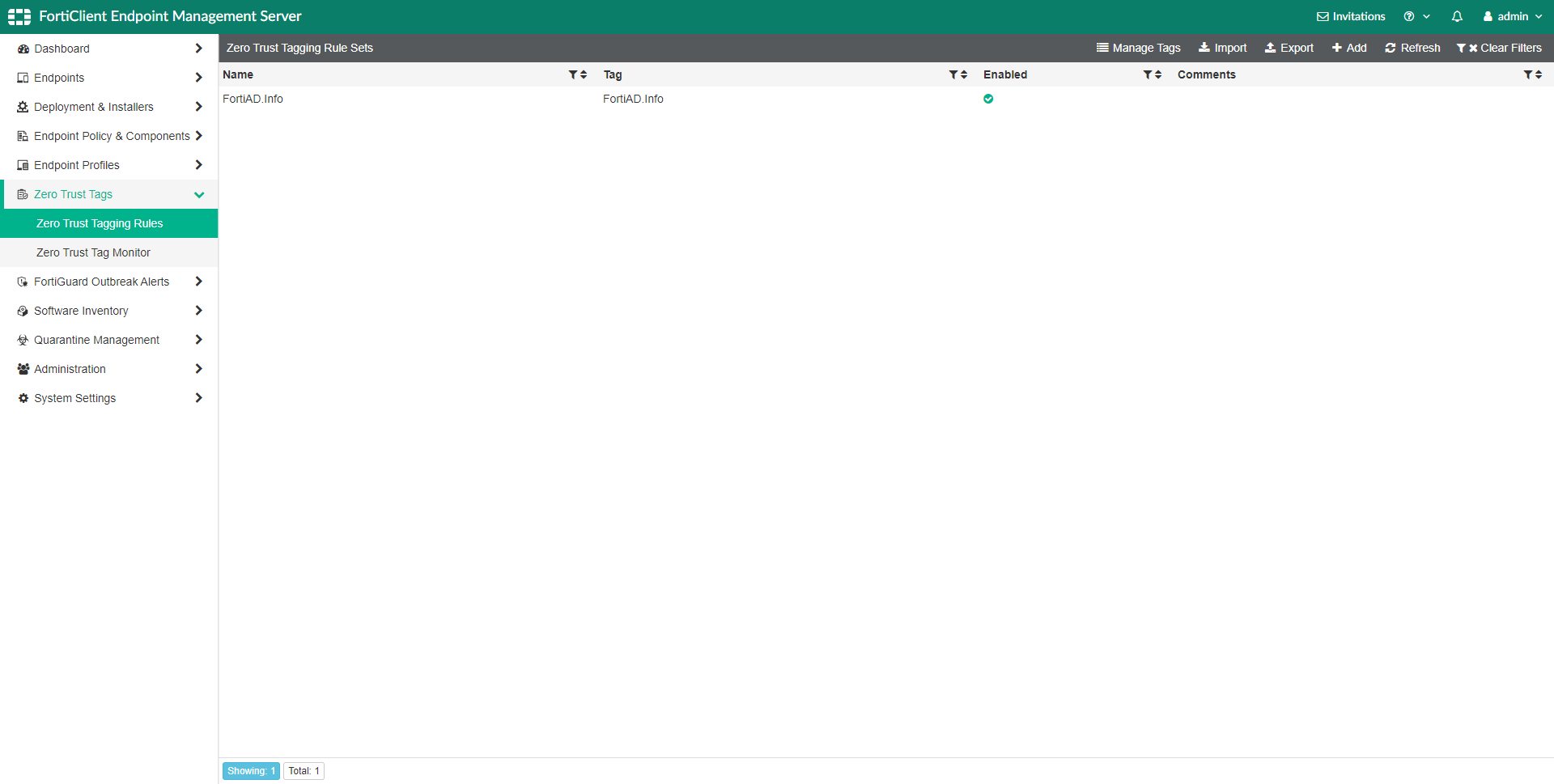Open Invitations in the top bar
The width and height of the screenshot is (1554, 784).
pos(1351,16)
